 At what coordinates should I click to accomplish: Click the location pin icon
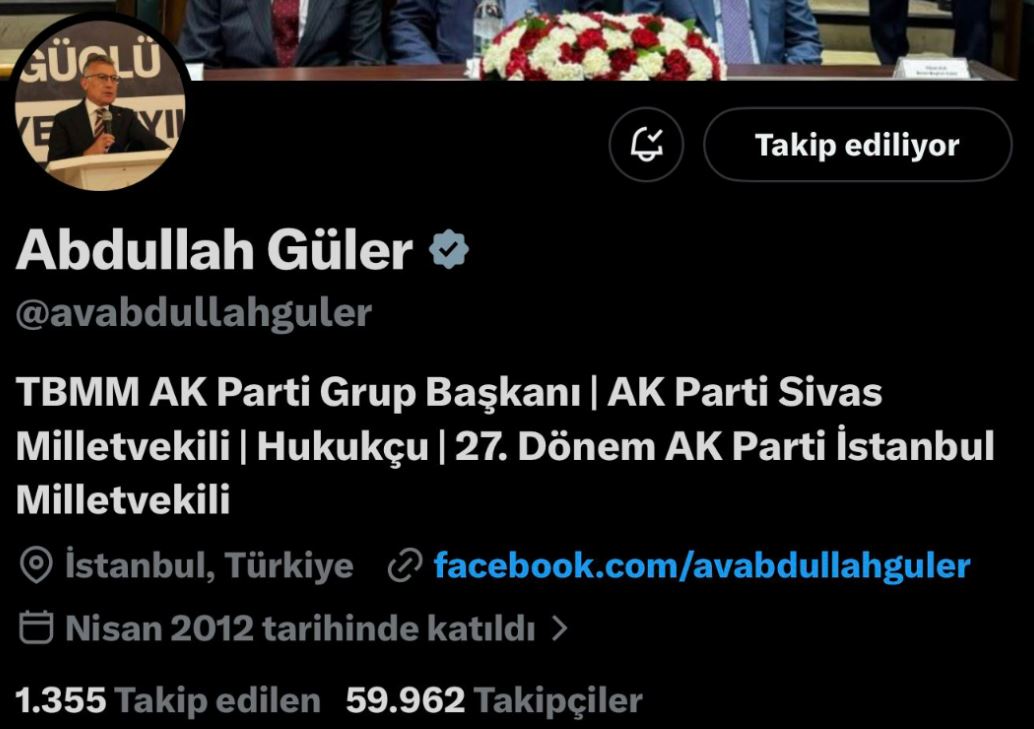36,565
